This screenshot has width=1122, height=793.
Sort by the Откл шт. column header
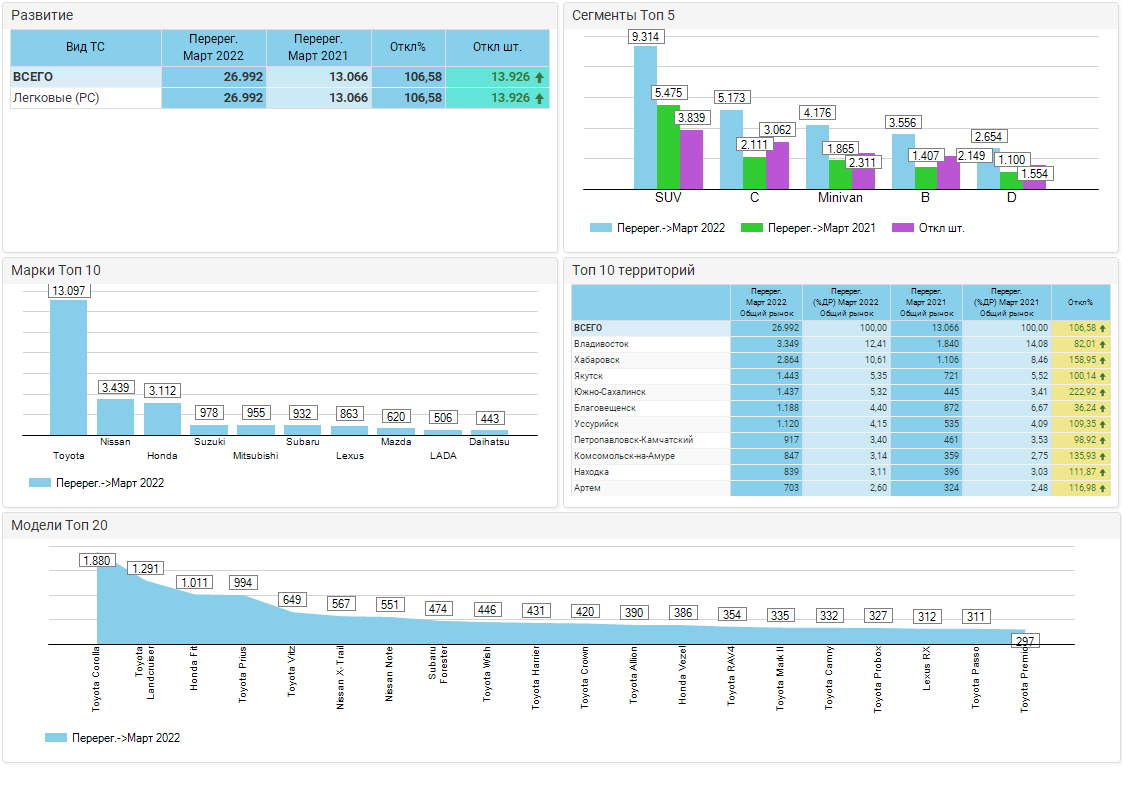coord(497,47)
